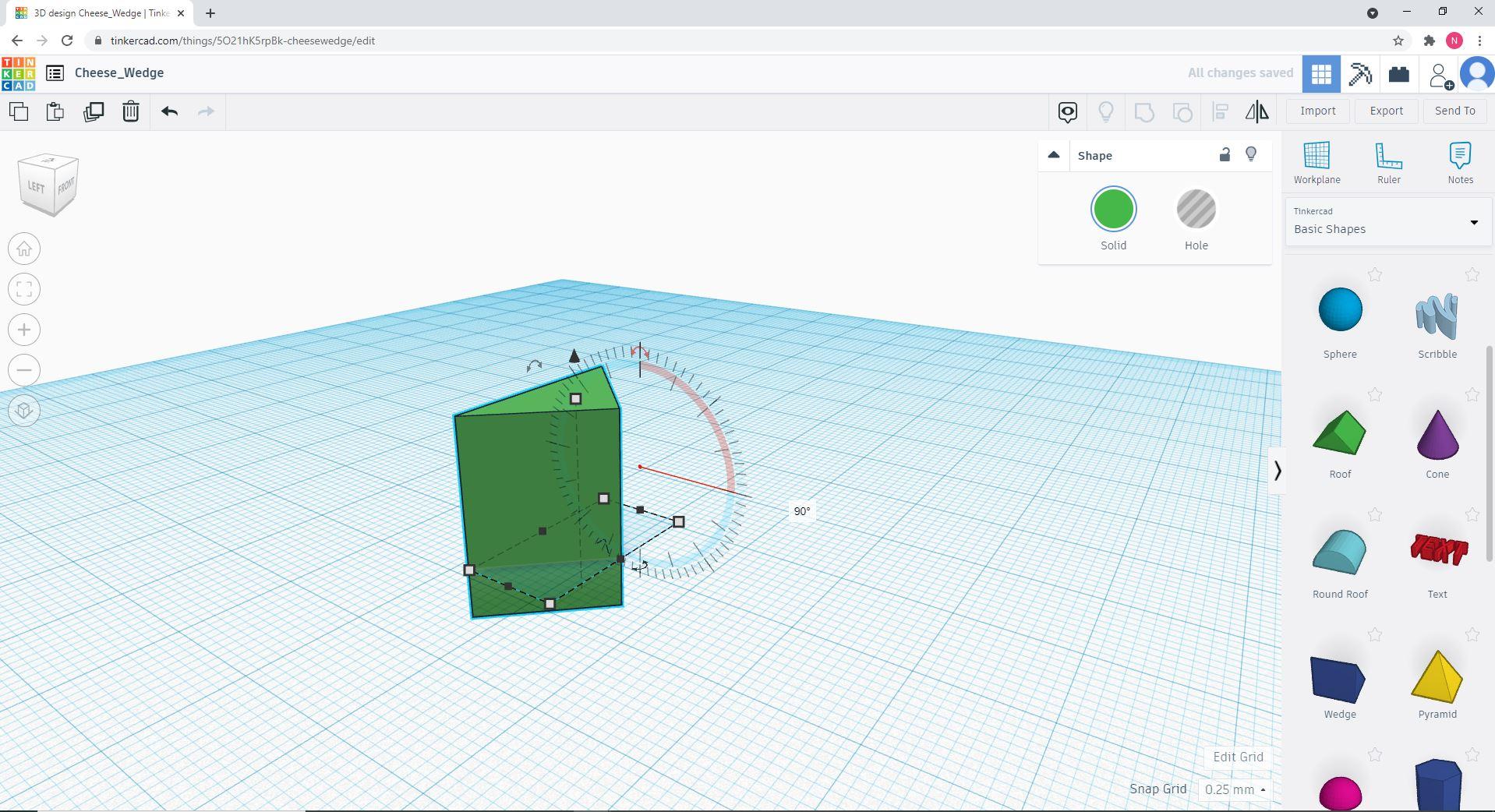The height and width of the screenshot is (812, 1495).
Task: Hide selected shape via panel lightbulb
Action: (x=1251, y=155)
